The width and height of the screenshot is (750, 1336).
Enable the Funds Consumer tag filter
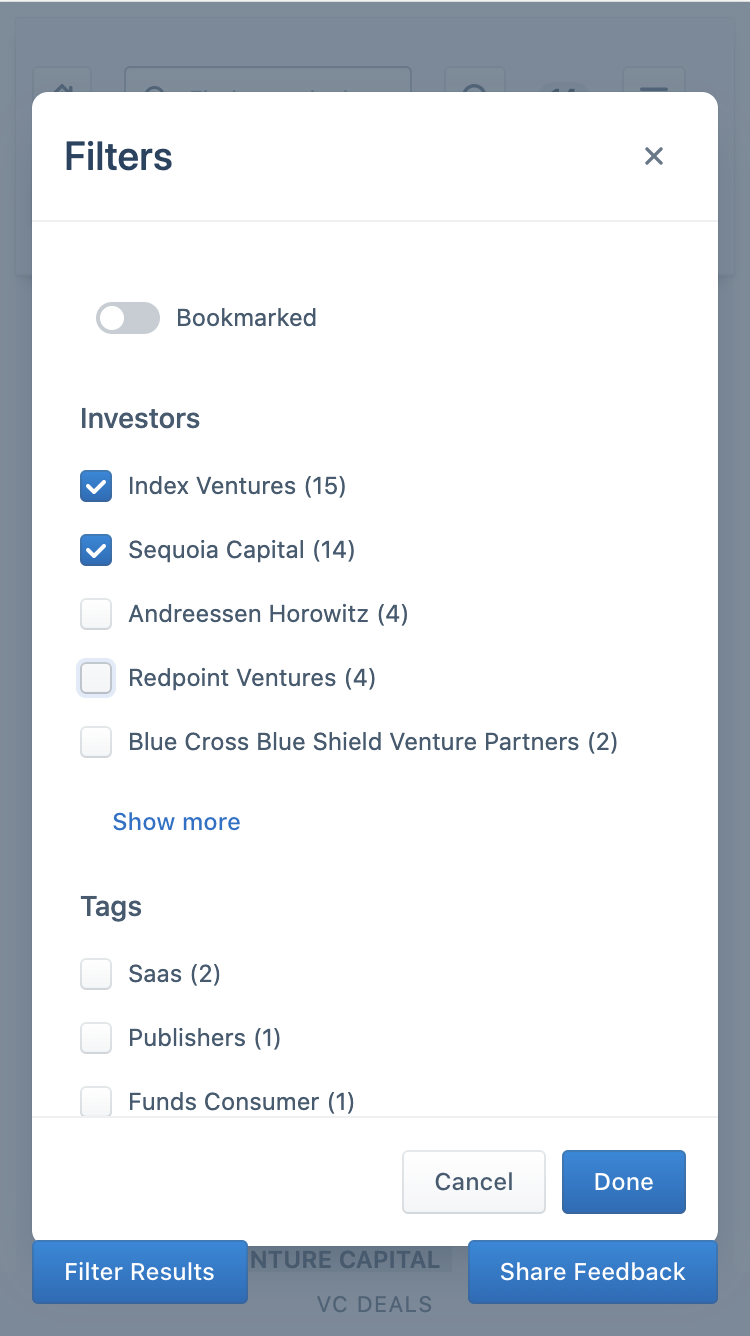96,1101
